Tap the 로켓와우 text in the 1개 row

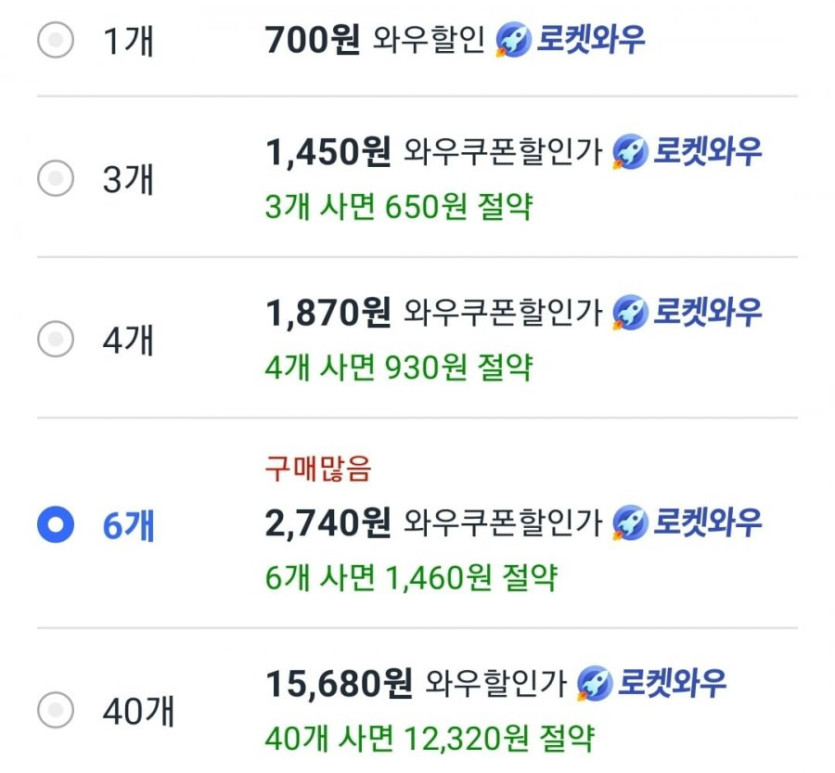[x=590, y=41]
